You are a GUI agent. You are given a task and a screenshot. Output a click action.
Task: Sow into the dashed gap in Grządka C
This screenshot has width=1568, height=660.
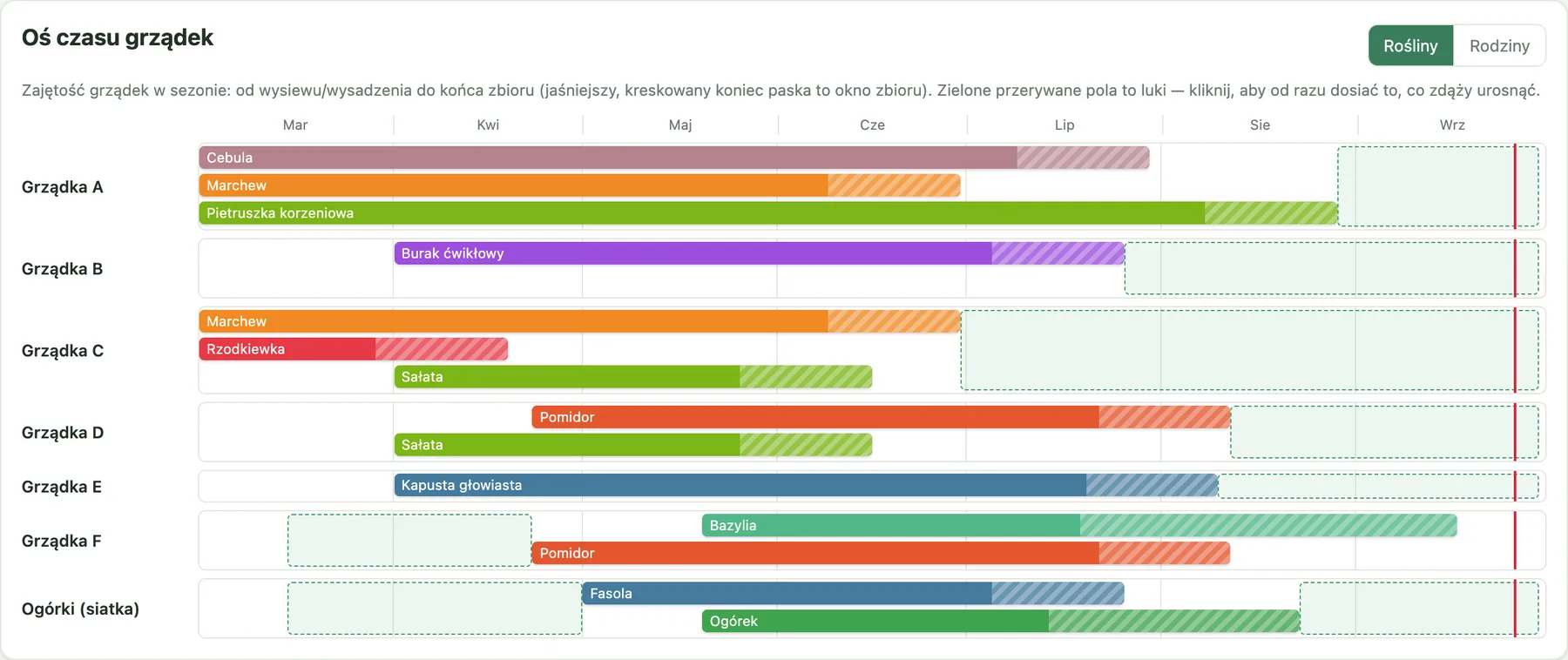(x=1250, y=350)
